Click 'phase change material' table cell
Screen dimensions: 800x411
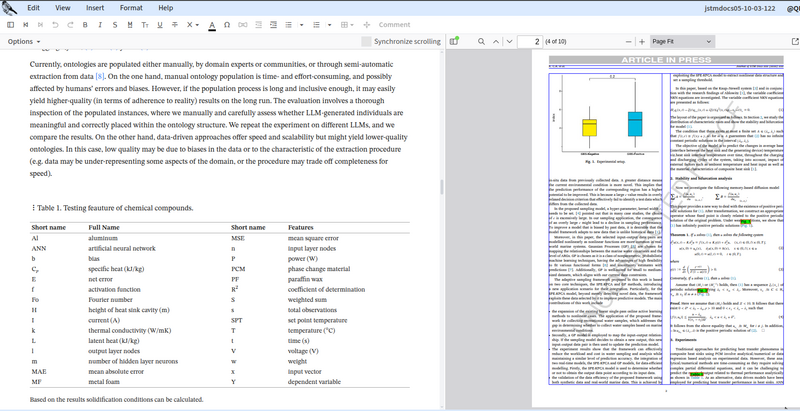(x=319, y=269)
